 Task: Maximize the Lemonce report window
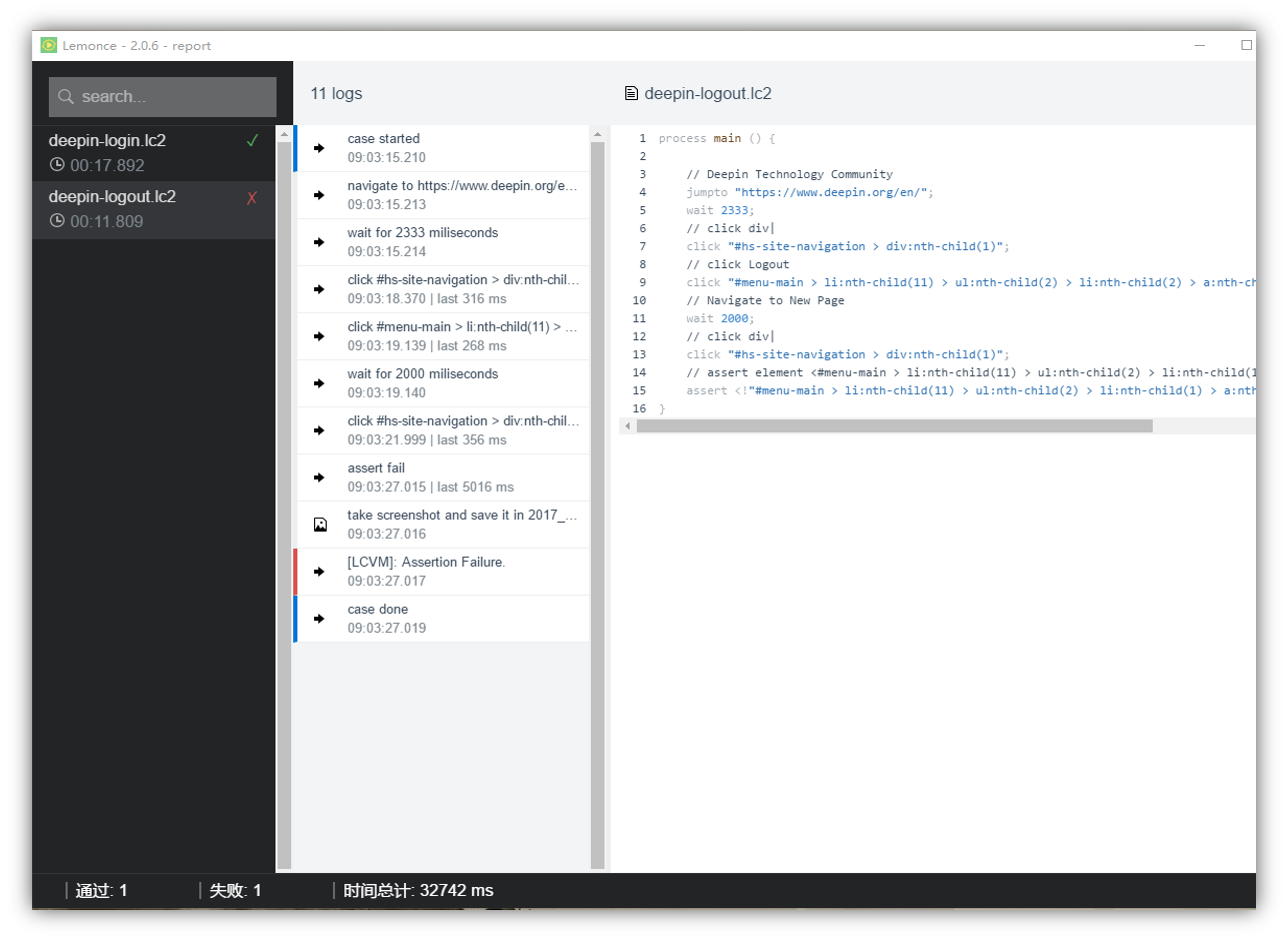tap(1246, 45)
